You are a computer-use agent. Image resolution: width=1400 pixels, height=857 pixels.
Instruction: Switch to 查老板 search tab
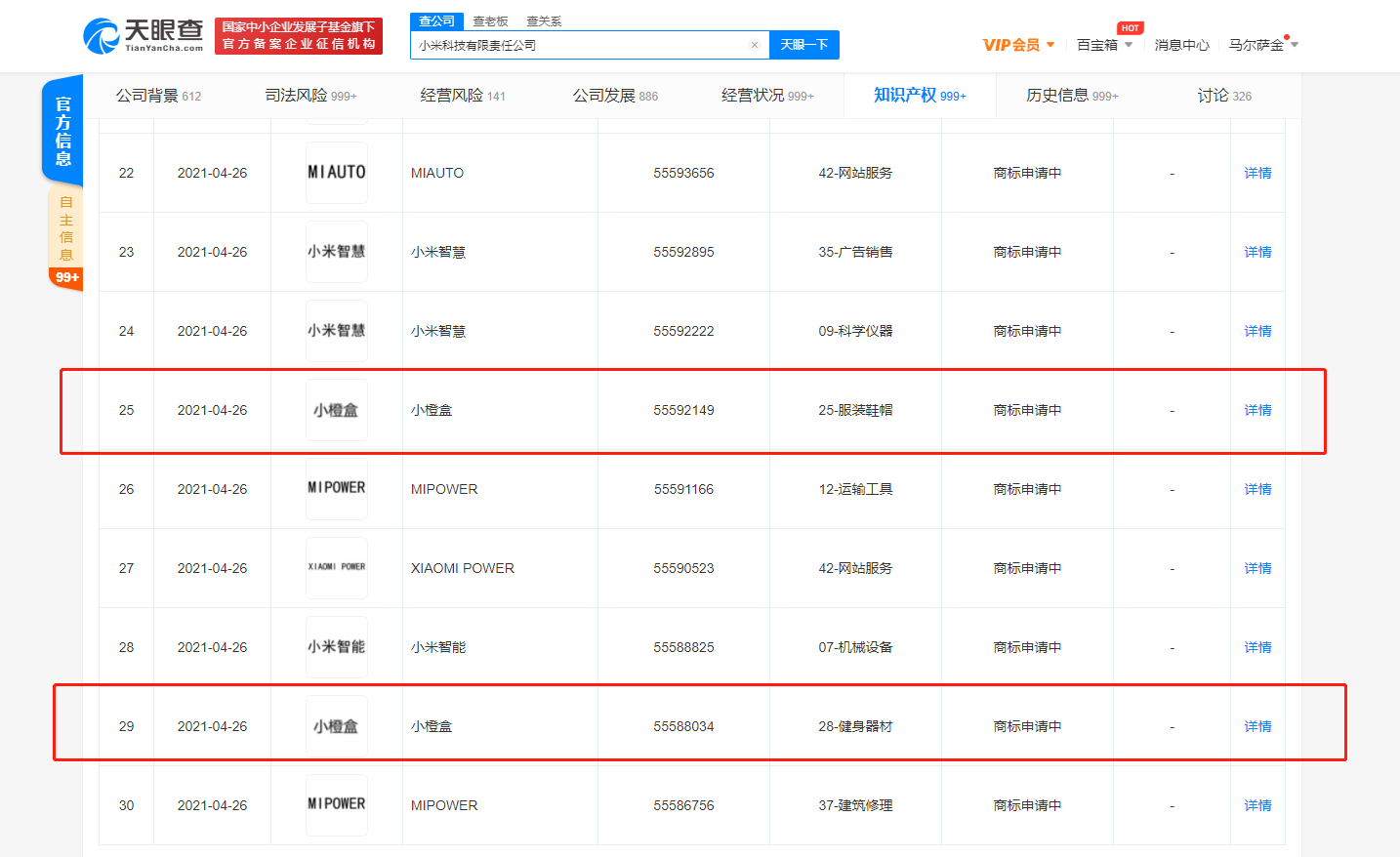pyautogui.click(x=490, y=21)
